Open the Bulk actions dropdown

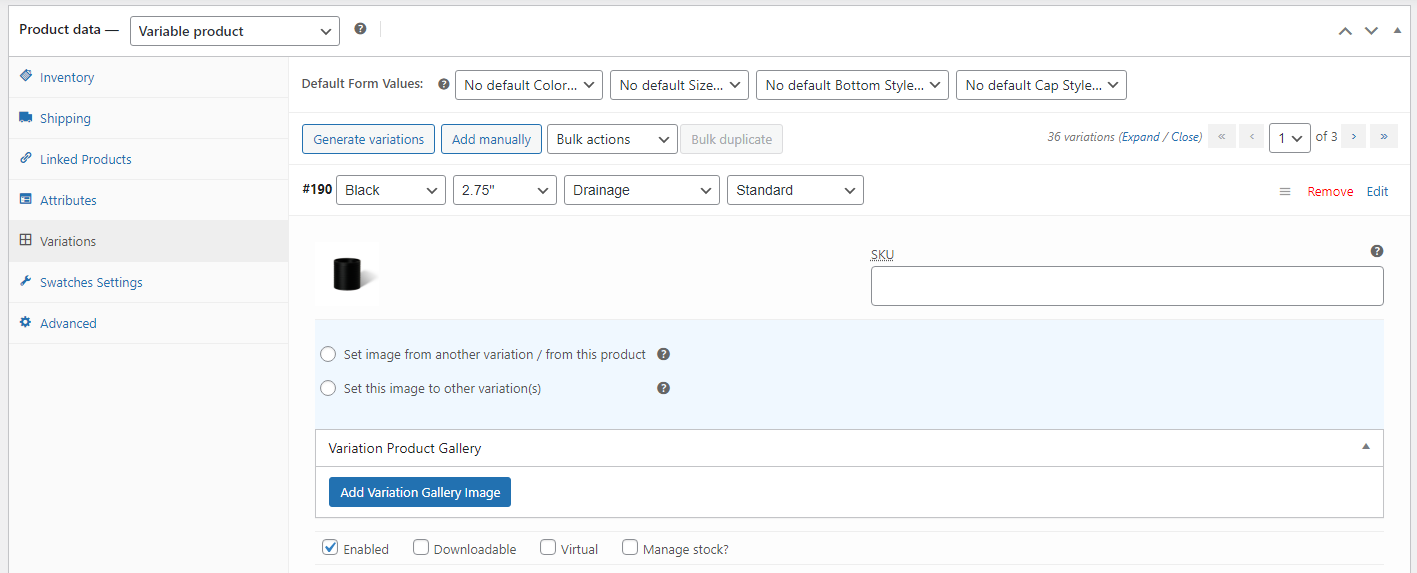612,139
